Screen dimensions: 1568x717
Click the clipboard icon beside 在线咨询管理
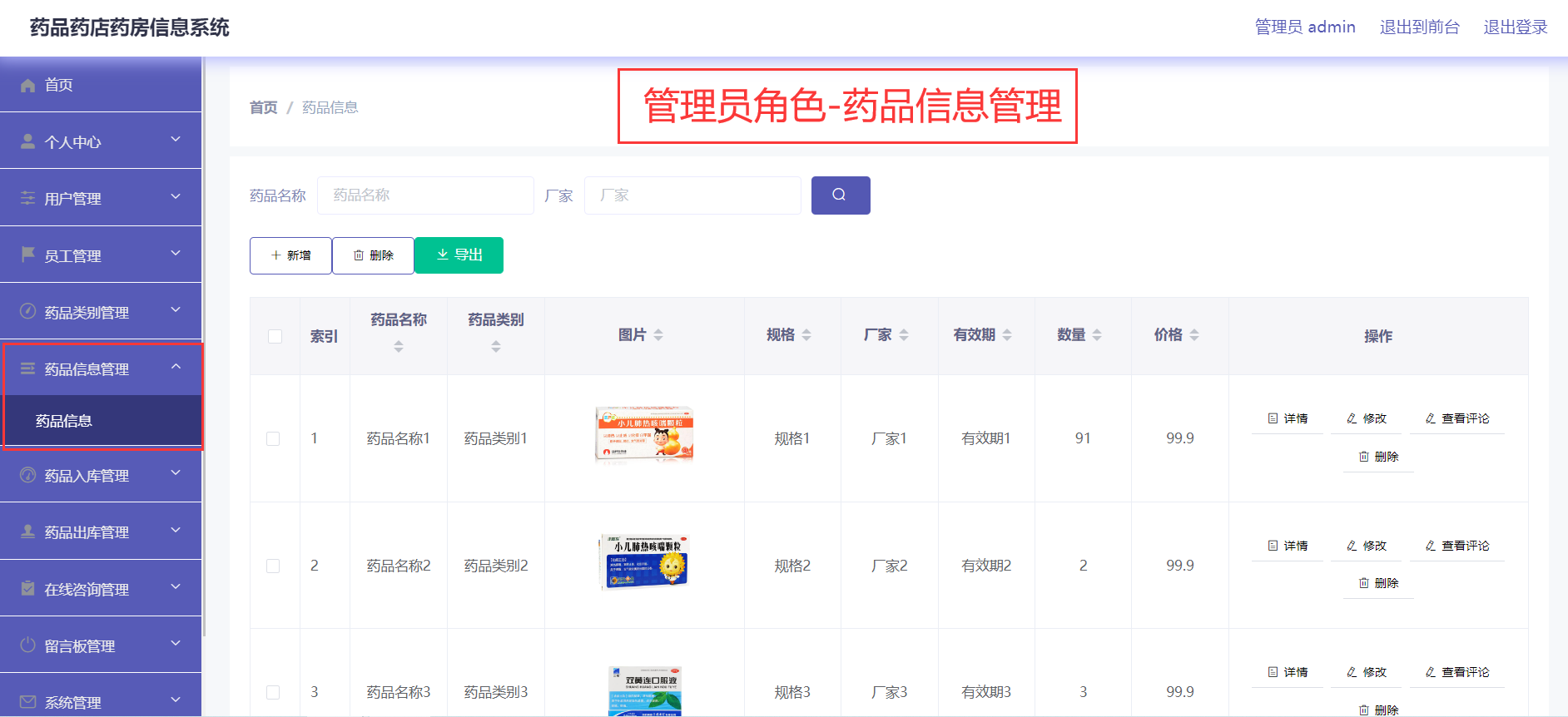pyautogui.click(x=27, y=588)
